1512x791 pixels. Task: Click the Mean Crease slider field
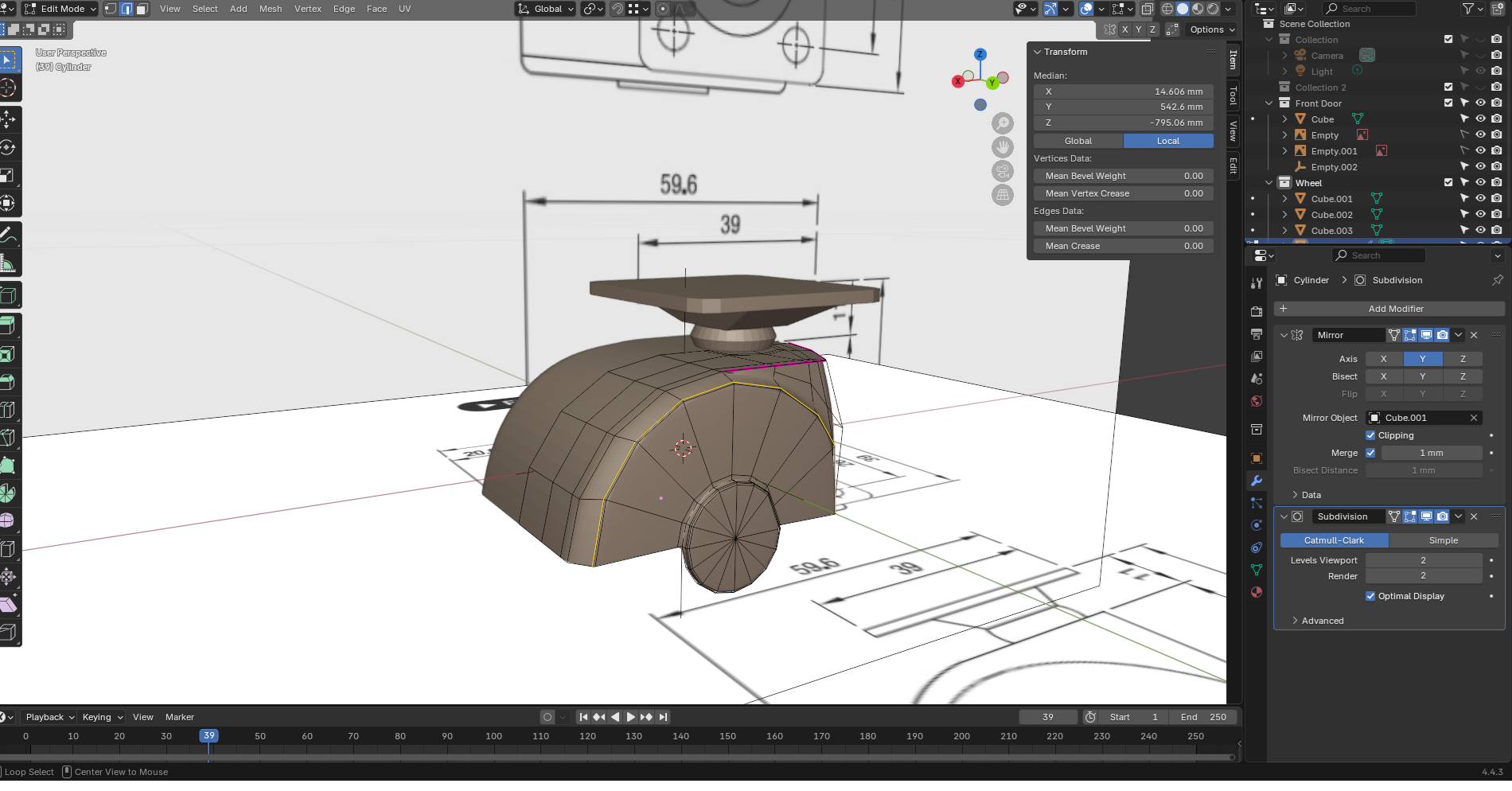coord(1124,246)
